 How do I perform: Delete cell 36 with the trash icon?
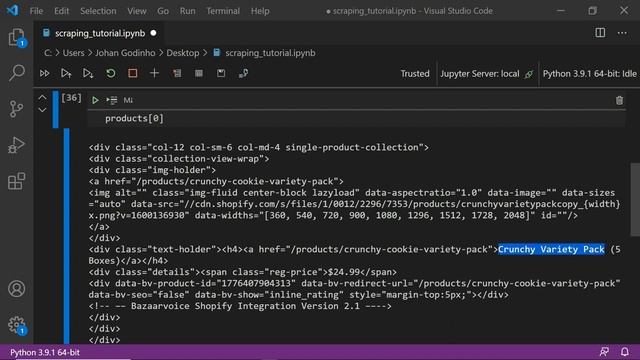[619, 100]
